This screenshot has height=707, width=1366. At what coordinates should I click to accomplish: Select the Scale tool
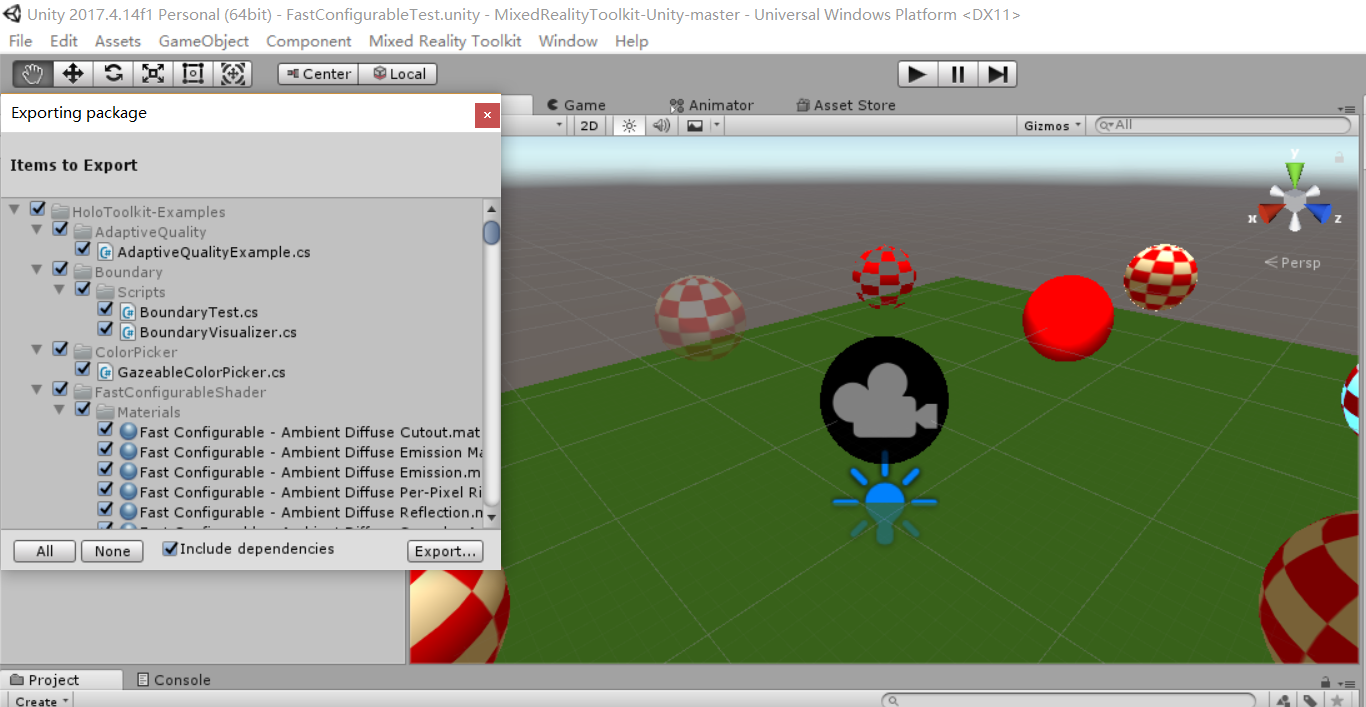point(153,74)
